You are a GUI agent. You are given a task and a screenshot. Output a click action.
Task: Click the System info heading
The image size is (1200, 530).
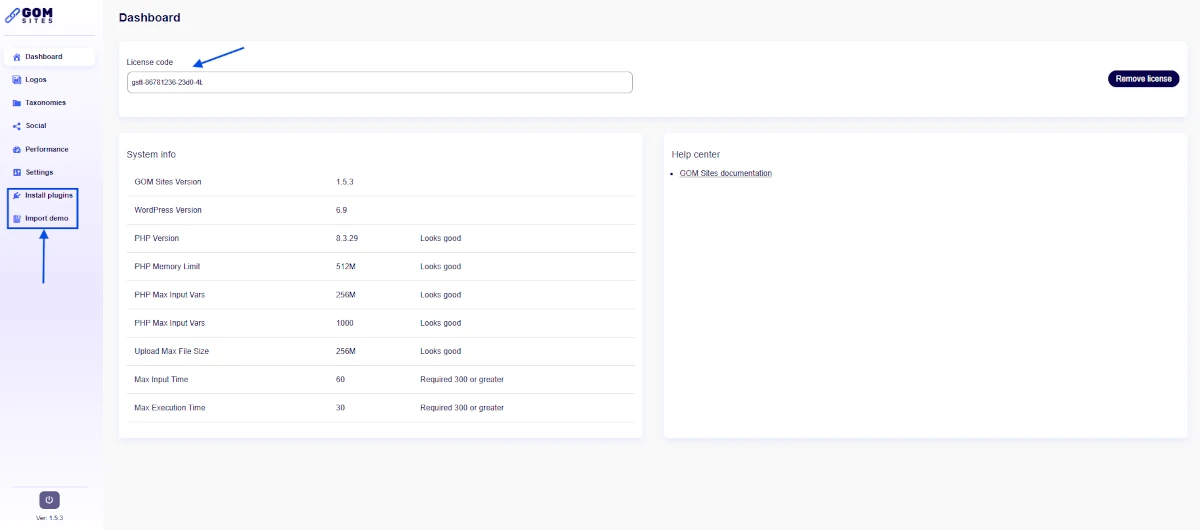point(151,154)
